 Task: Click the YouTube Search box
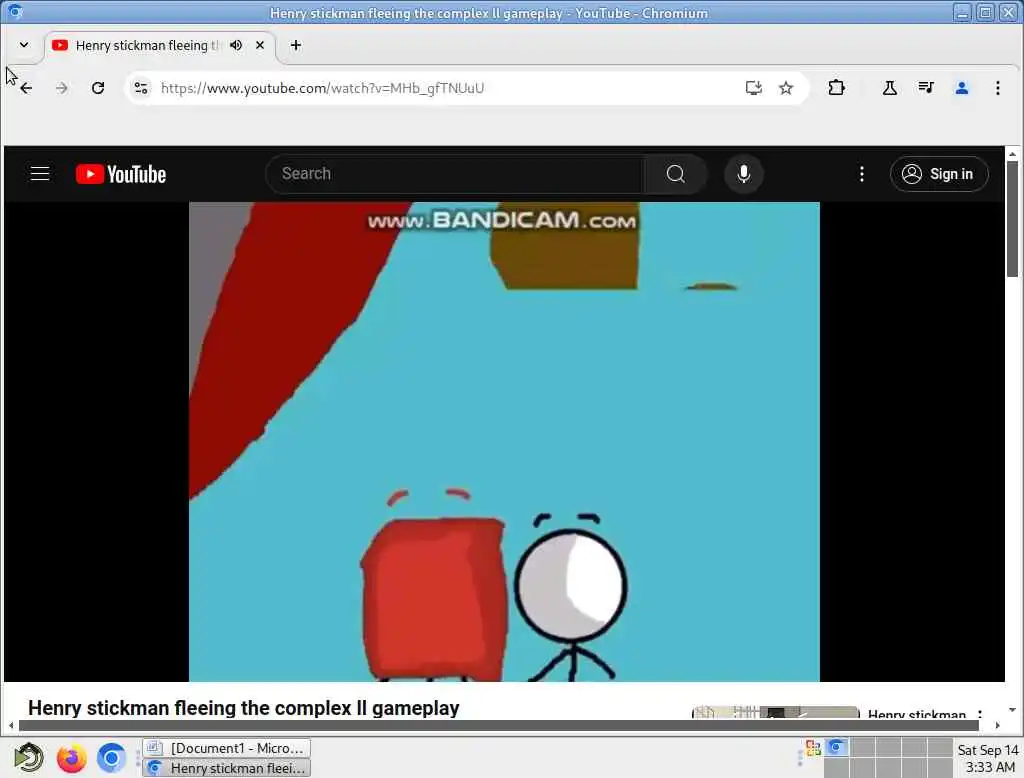tap(457, 174)
